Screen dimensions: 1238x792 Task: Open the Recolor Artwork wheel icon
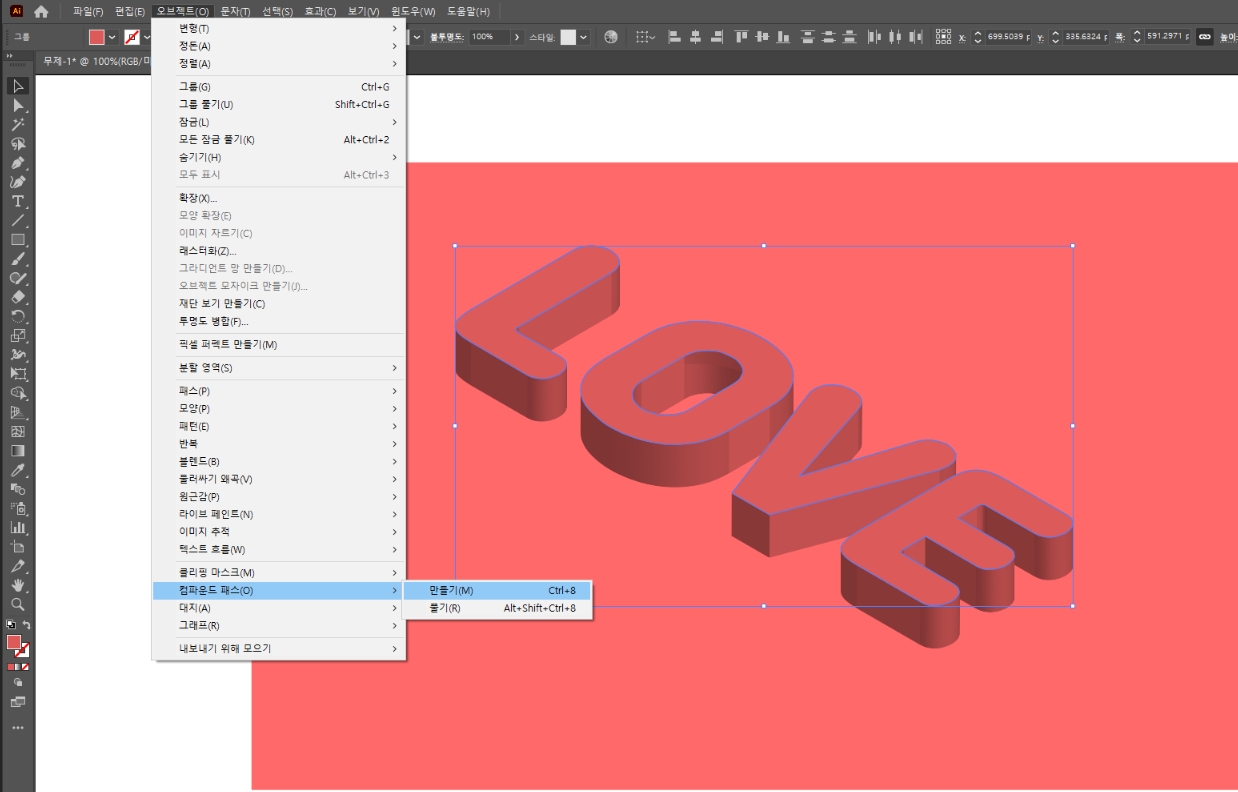click(611, 37)
